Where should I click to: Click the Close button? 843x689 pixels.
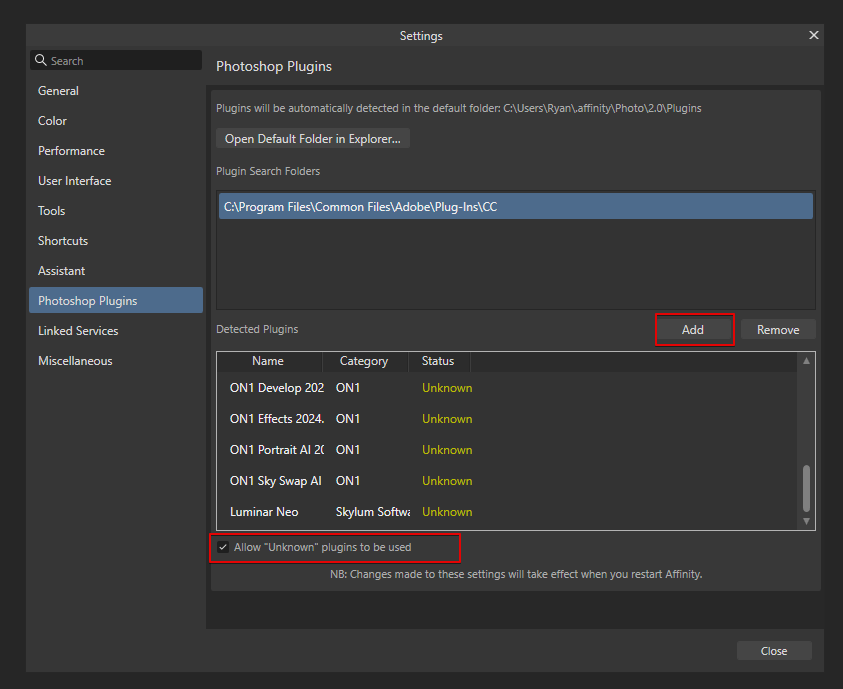tap(774, 651)
